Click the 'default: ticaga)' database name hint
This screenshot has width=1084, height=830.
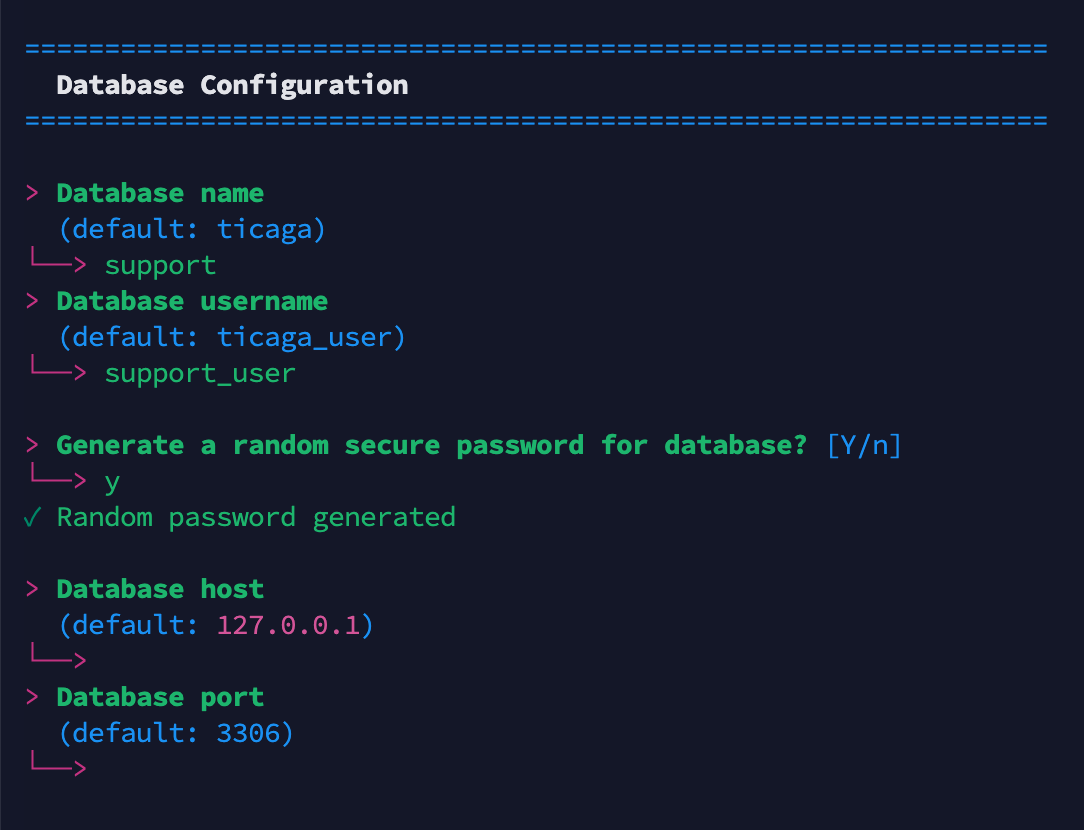(x=192, y=230)
